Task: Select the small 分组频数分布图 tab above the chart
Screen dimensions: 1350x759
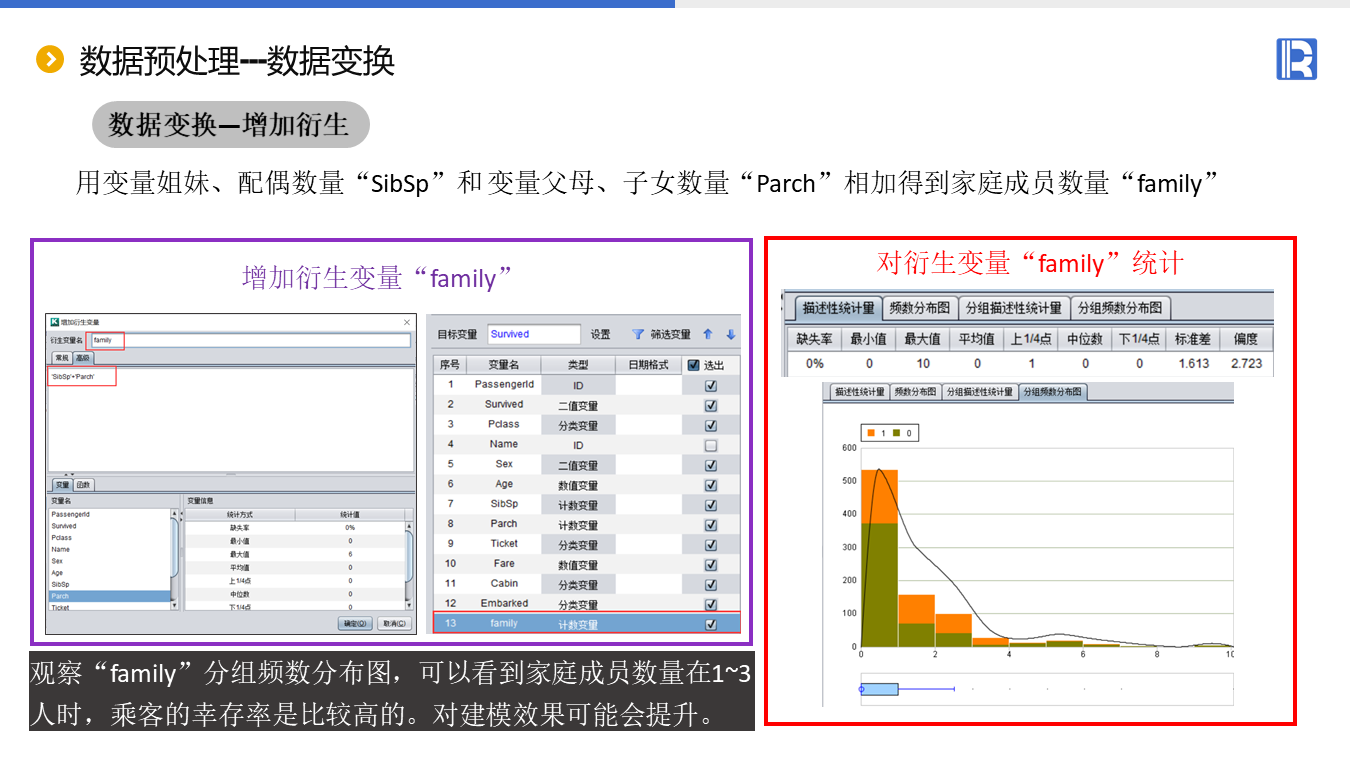Action: click(x=1051, y=392)
